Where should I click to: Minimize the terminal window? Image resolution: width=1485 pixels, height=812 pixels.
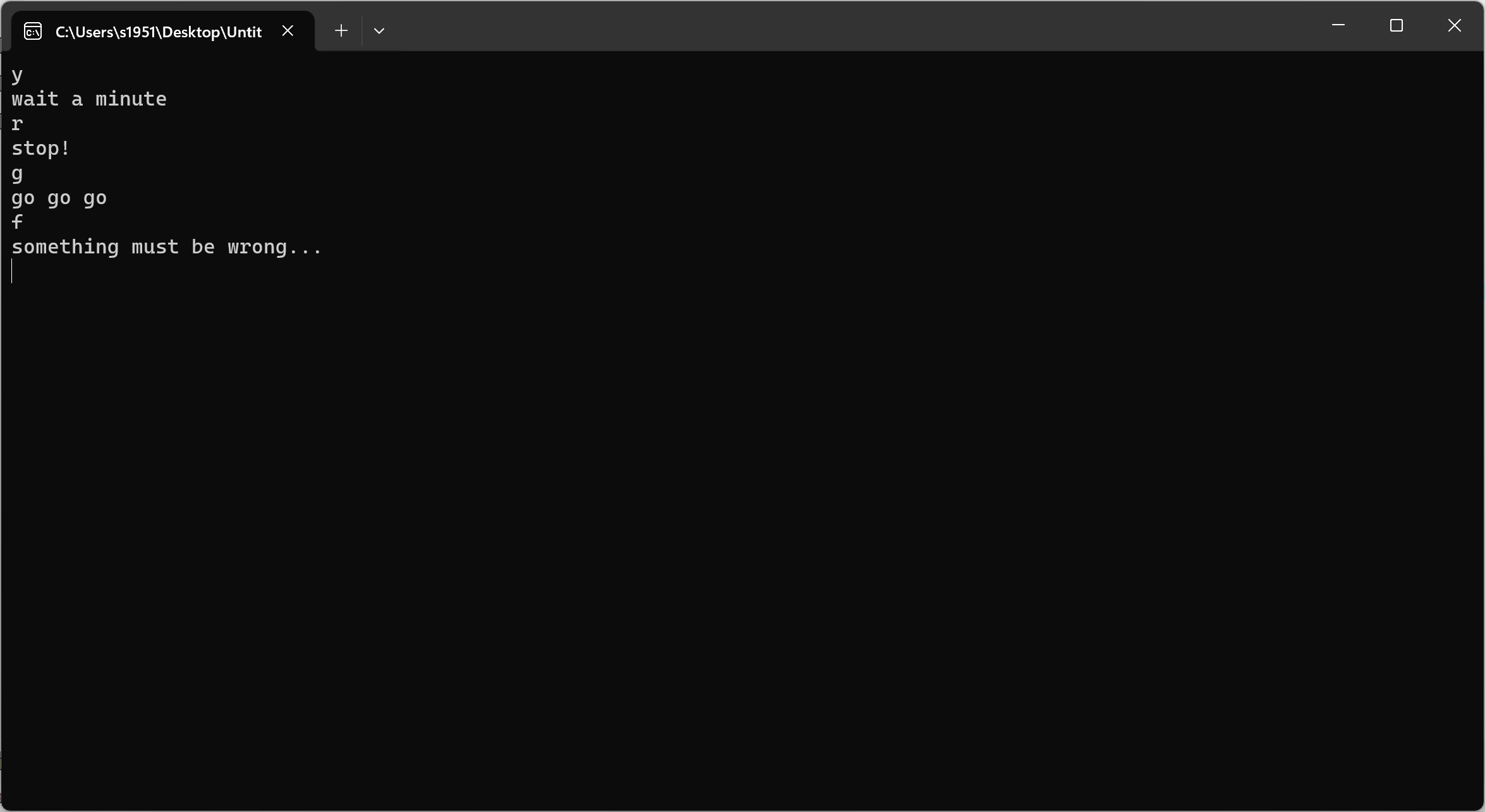click(x=1338, y=25)
